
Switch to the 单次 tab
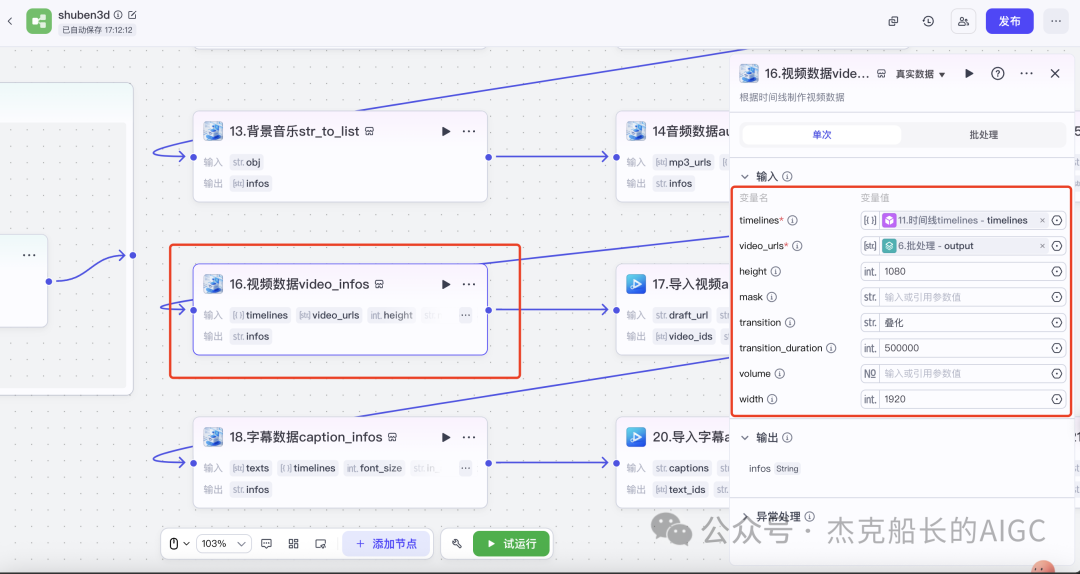[822, 135]
